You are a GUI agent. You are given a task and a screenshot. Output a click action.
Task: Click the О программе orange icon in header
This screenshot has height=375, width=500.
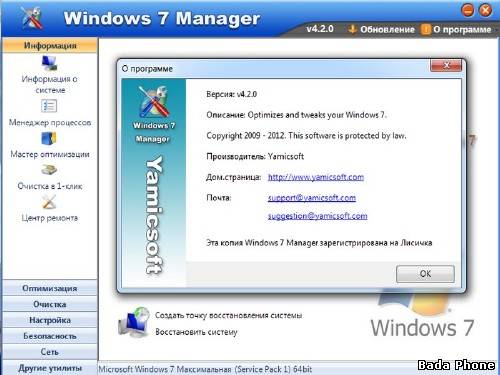click(426, 29)
